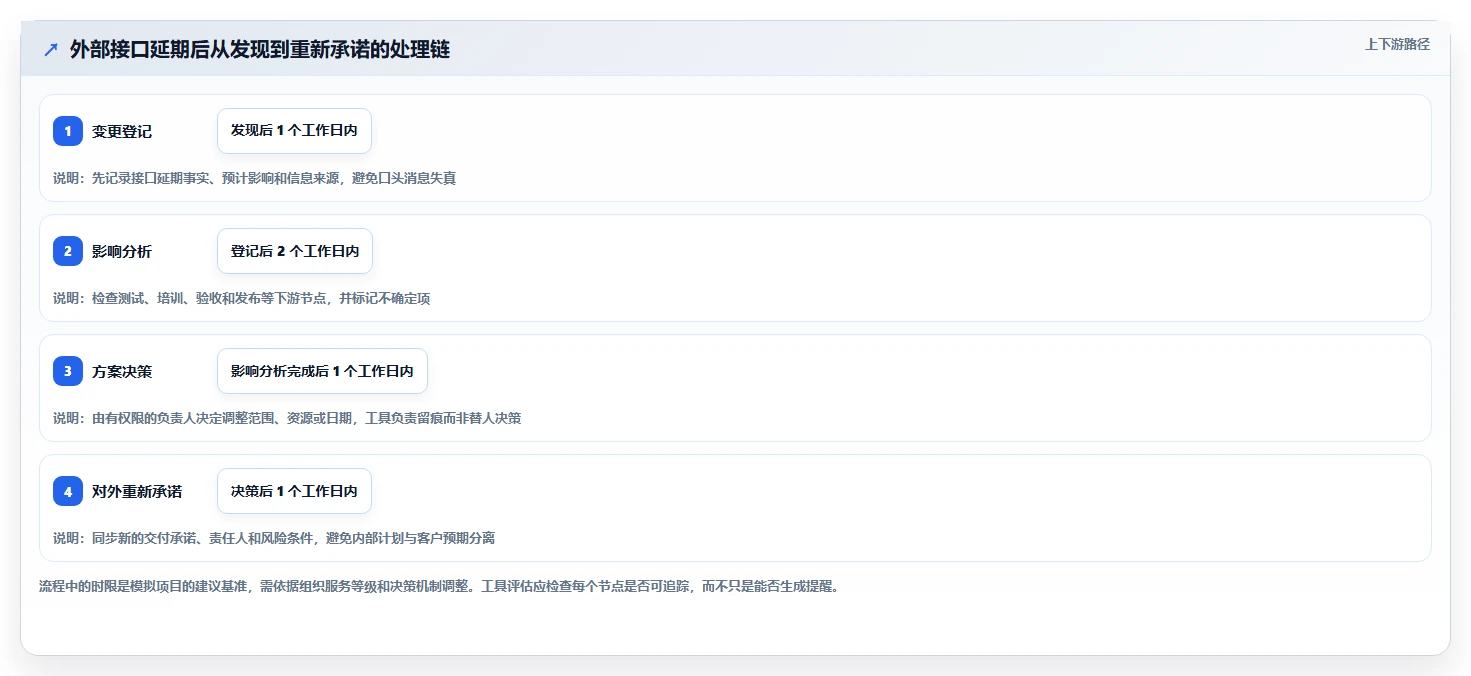Screen dimensions: 1471x676
Task: Click the 登记后 2 个工作日内 deadline chip
Action: click(x=295, y=251)
